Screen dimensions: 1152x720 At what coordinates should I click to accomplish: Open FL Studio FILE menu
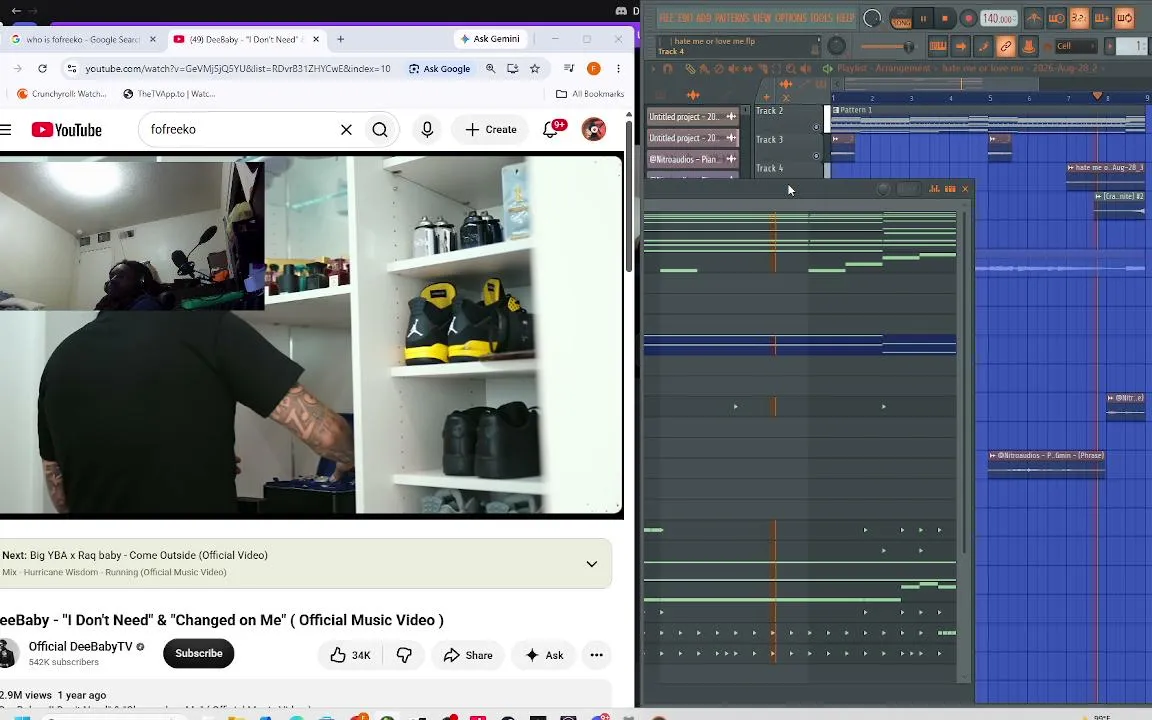pyautogui.click(x=666, y=18)
